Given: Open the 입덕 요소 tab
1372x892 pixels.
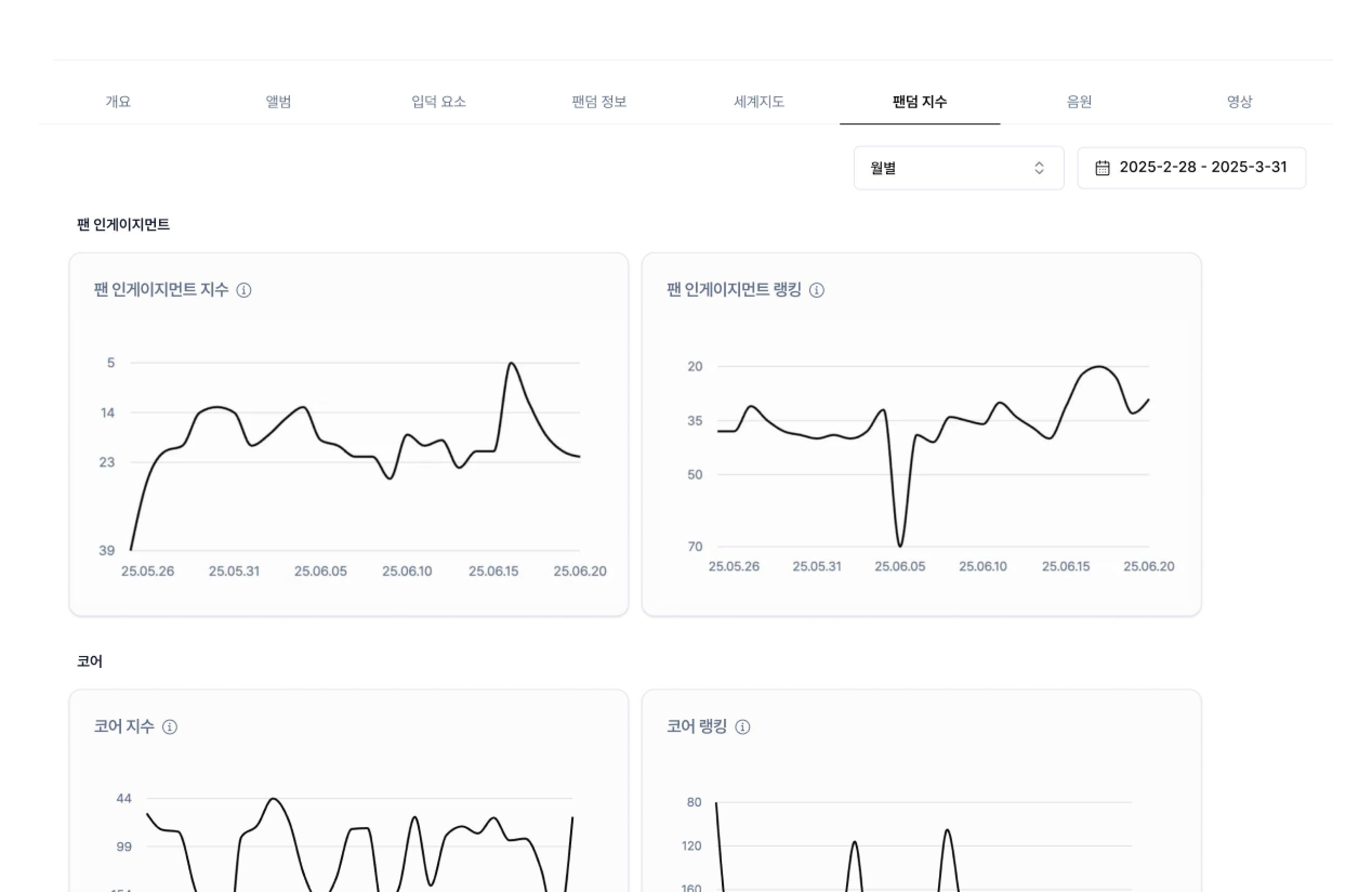Looking at the screenshot, I should (x=439, y=101).
